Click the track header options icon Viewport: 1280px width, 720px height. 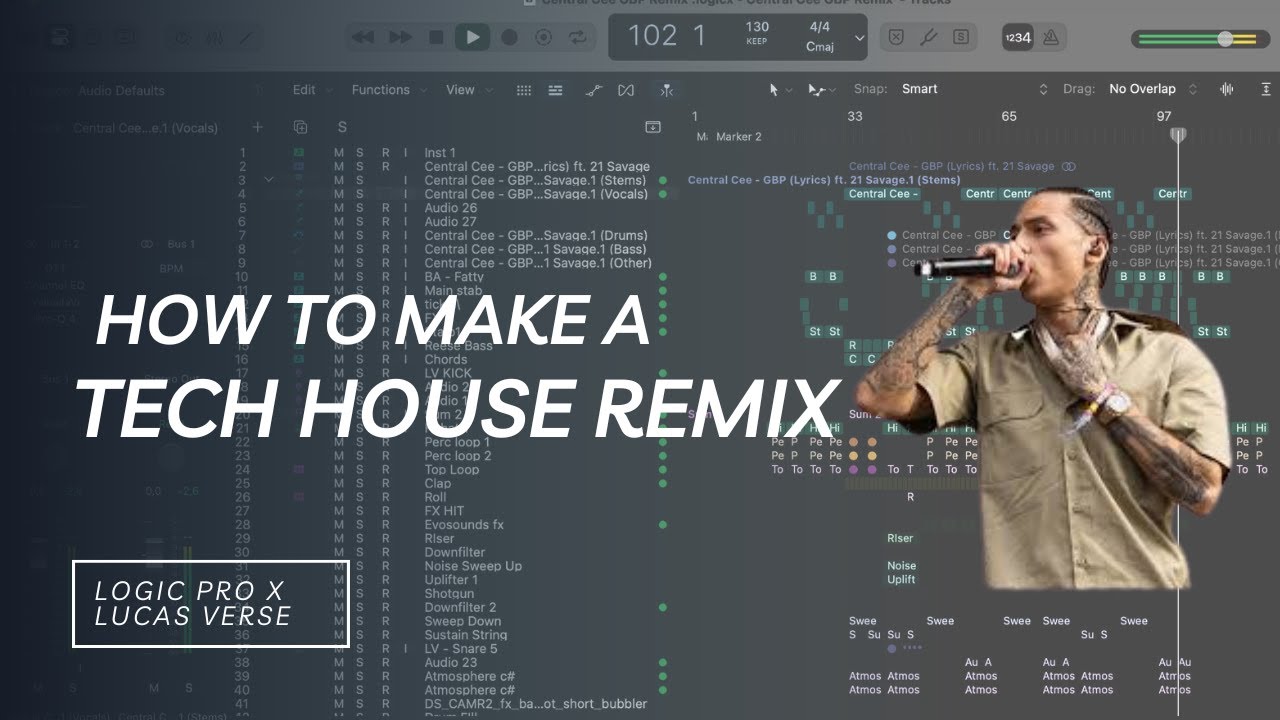pyautogui.click(x=653, y=127)
